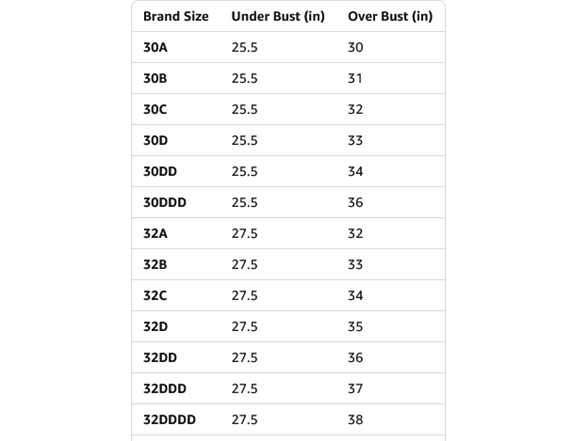
Task: Click the over bust value 31
Action: 355,78
